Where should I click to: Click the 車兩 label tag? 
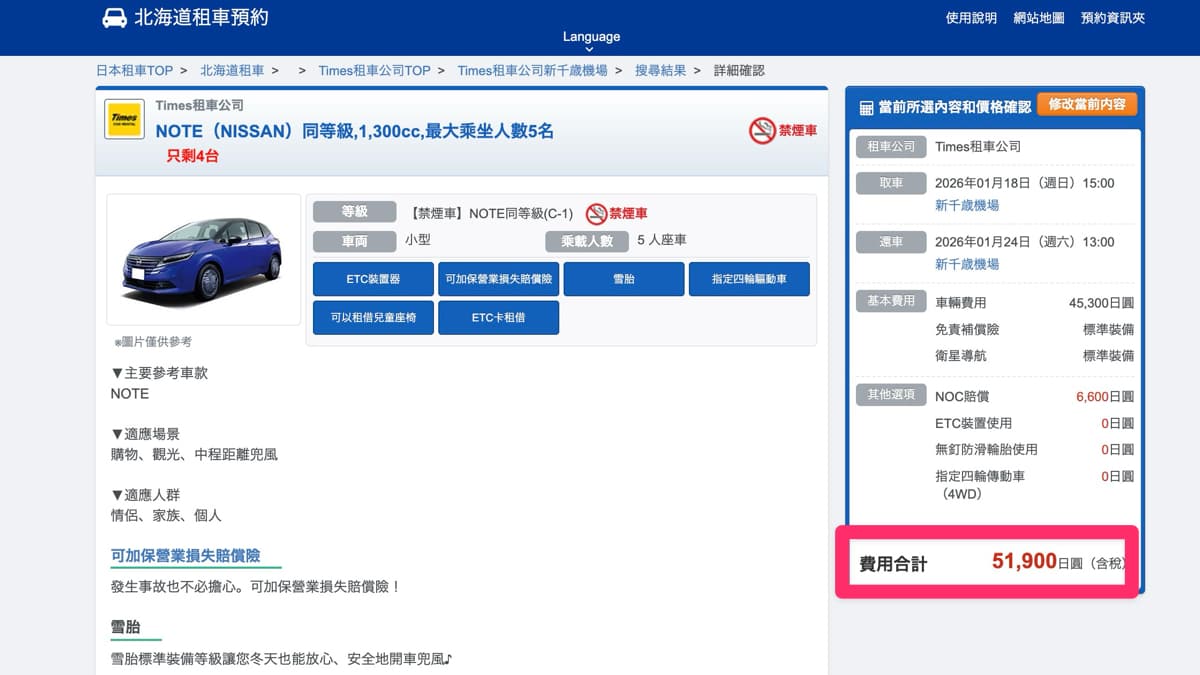coord(355,241)
